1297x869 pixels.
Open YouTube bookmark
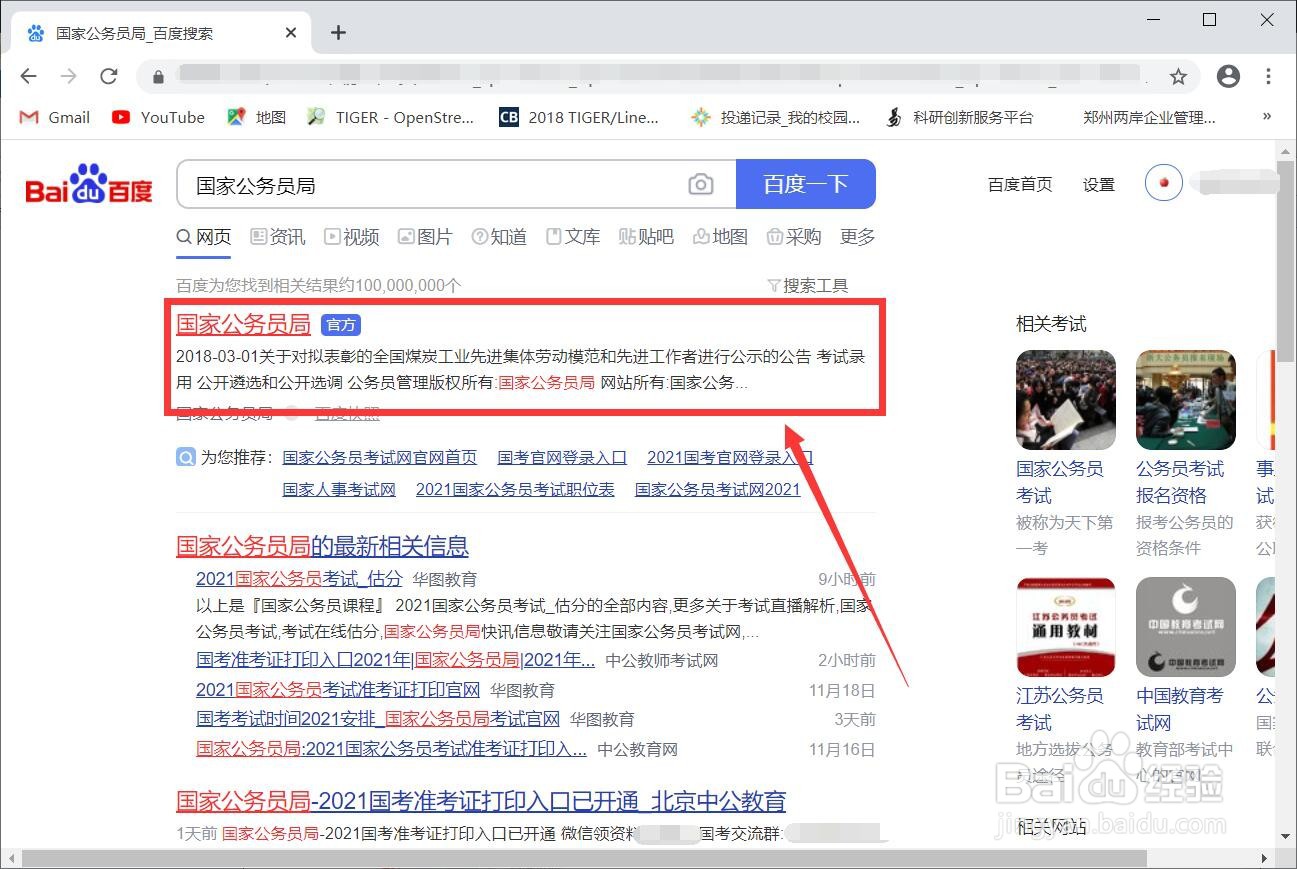click(x=158, y=117)
